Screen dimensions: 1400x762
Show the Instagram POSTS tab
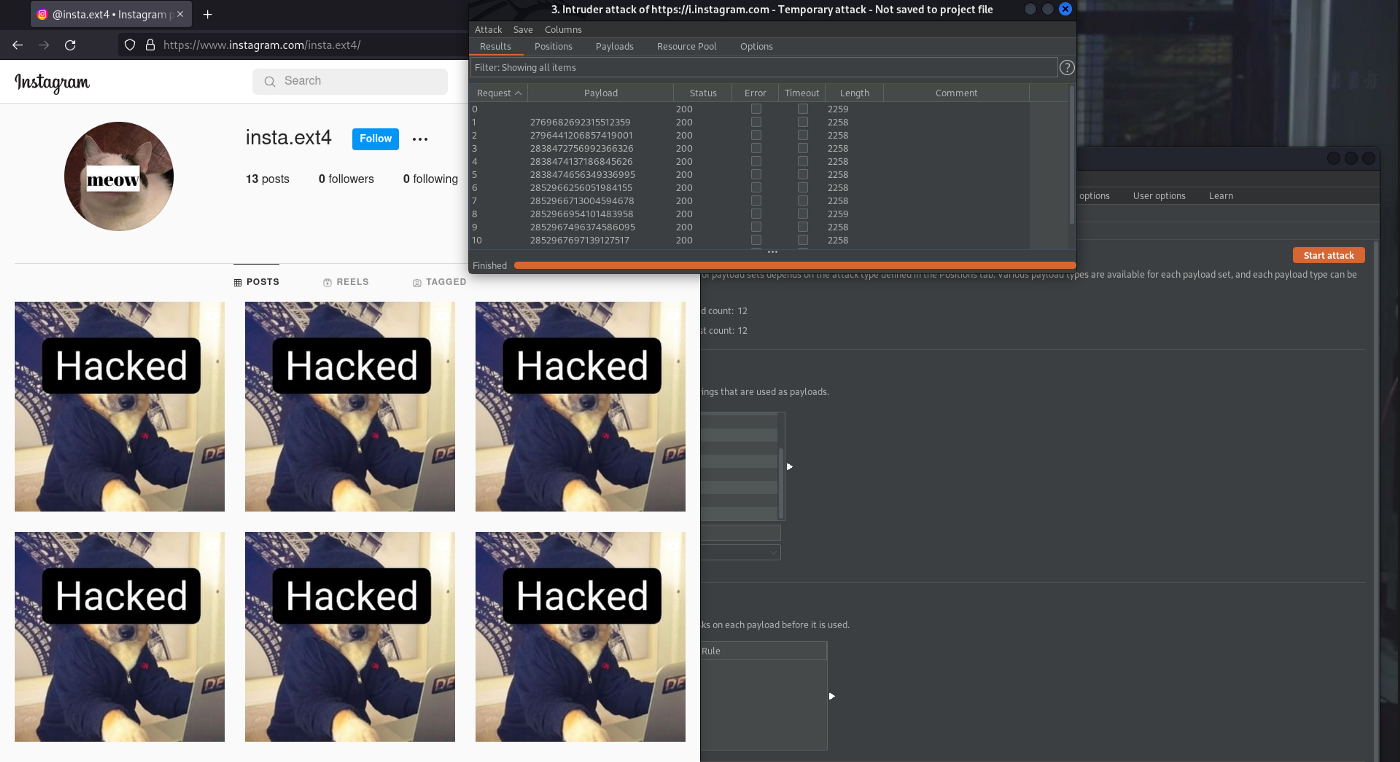pos(256,282)
